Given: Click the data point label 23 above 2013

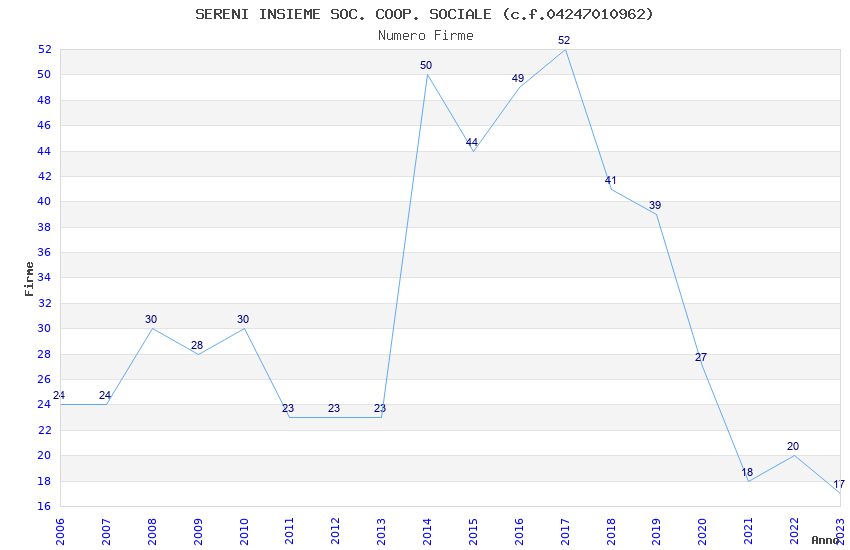Looking at the screenshot, I should [380, 408].
